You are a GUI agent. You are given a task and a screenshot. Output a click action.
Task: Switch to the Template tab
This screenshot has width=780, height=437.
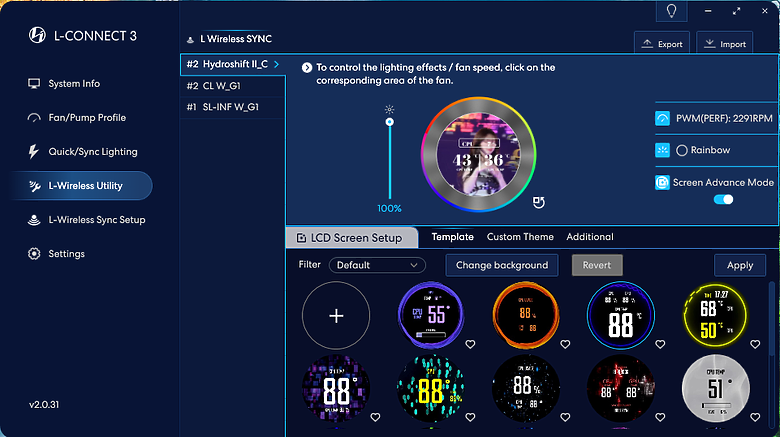pos(453,237)
